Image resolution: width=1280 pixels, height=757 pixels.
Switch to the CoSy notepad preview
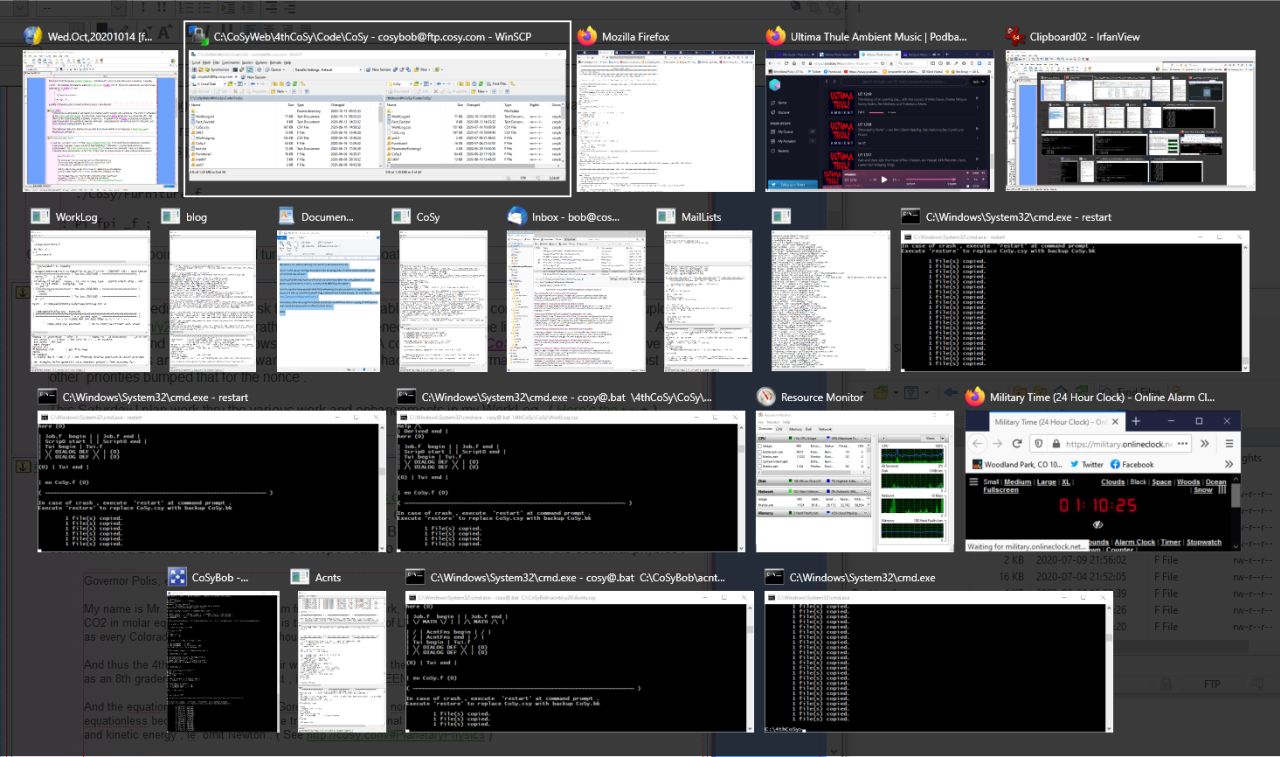coord(444,301)
